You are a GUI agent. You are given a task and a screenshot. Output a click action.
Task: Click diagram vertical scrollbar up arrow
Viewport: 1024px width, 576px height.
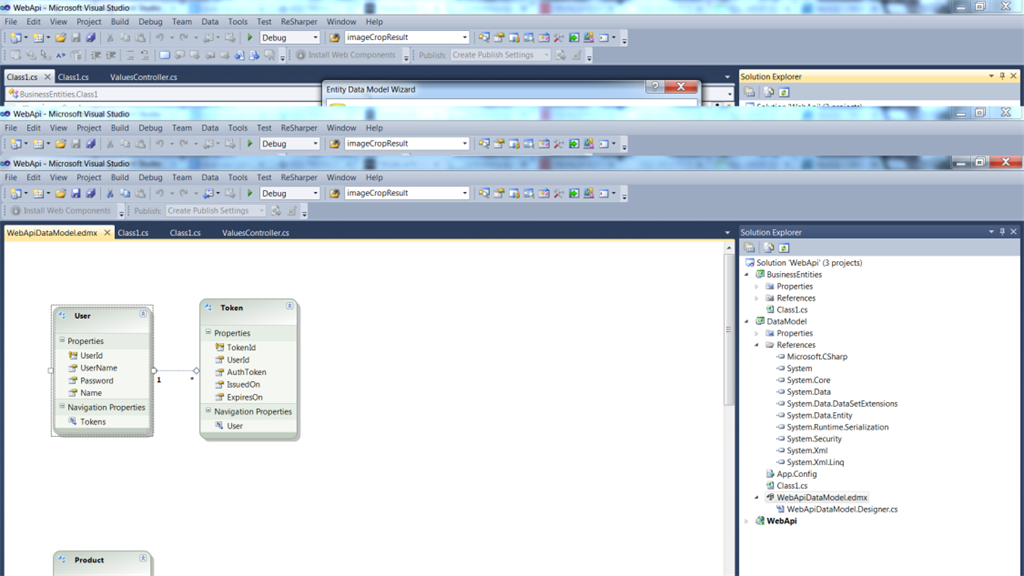click(729, 248)
